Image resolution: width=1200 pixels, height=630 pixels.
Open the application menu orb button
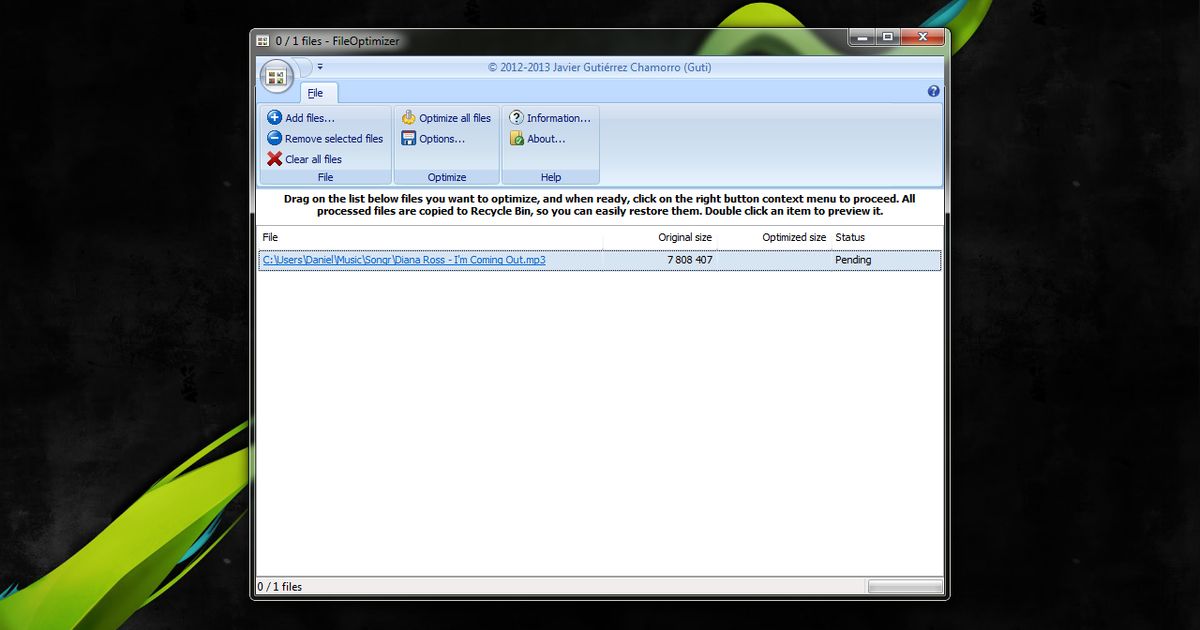(x=277, y=77)
